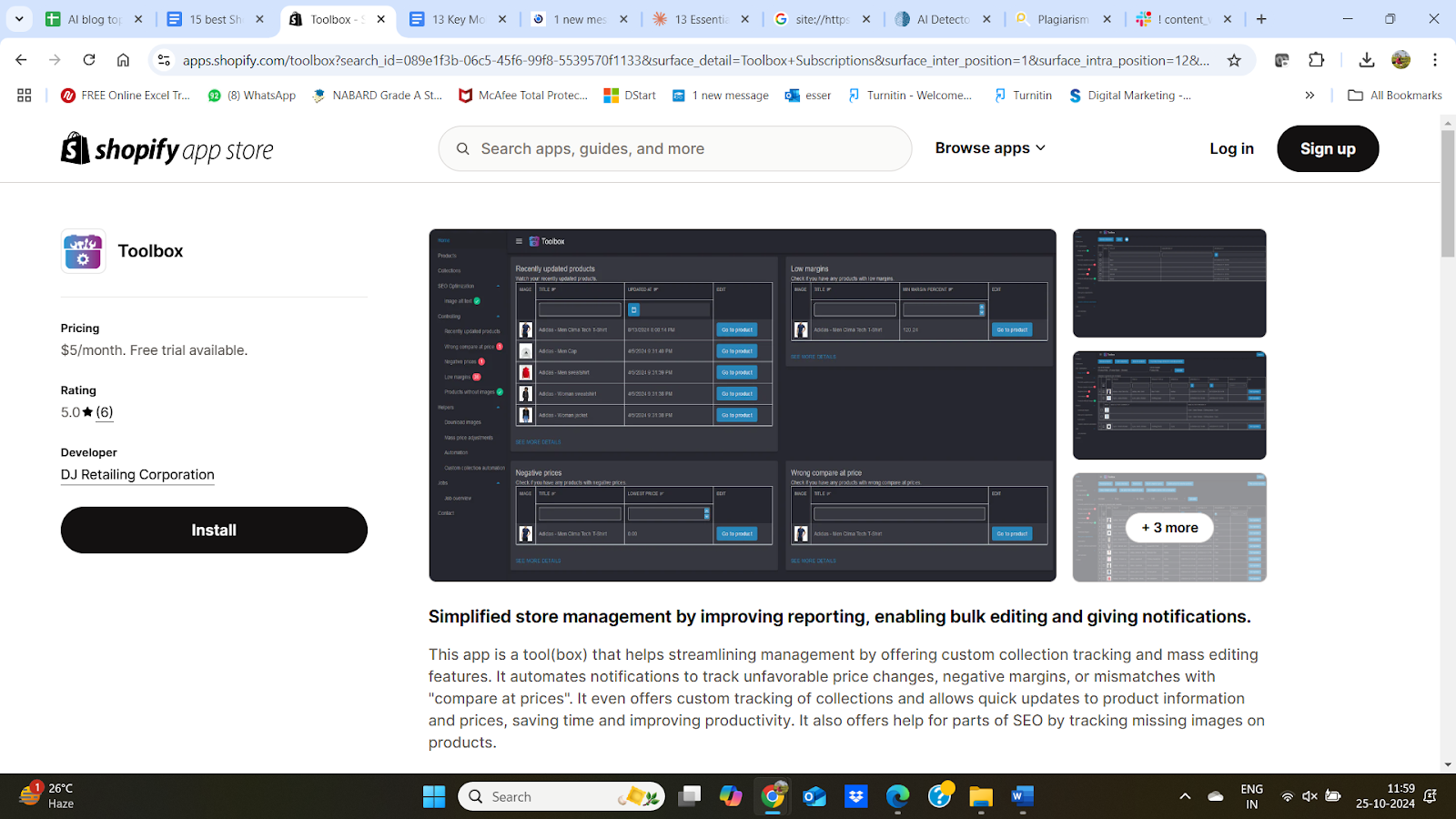
Task: Click the browser forward arrow
Action: tap(55, 60)
